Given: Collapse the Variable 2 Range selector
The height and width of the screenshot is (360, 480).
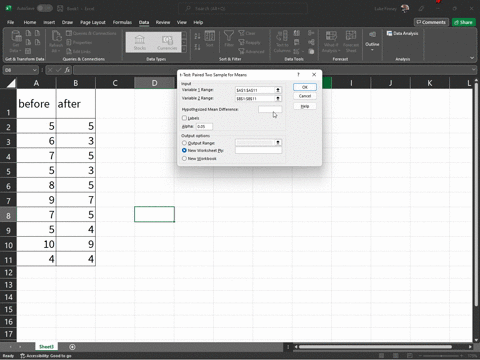Looking at the screenshot, I should 278,98.
